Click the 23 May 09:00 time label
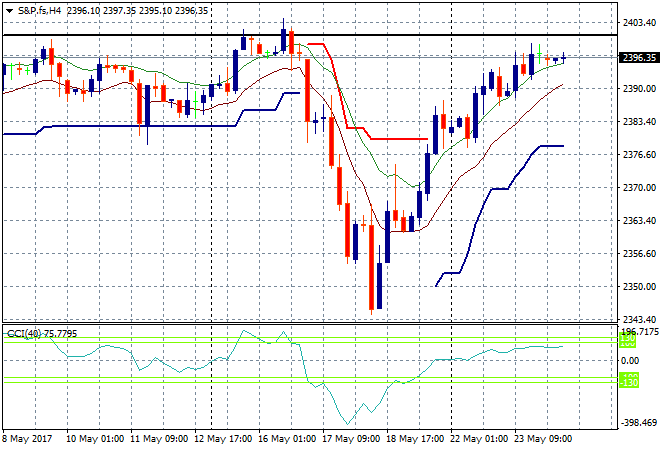 [x=543, y=439]
